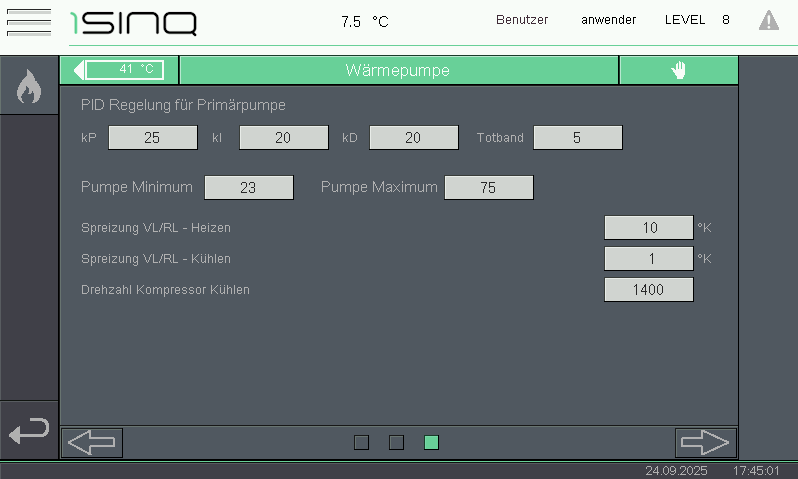Click the warning triangle alert icon

(x=768, y=20)
